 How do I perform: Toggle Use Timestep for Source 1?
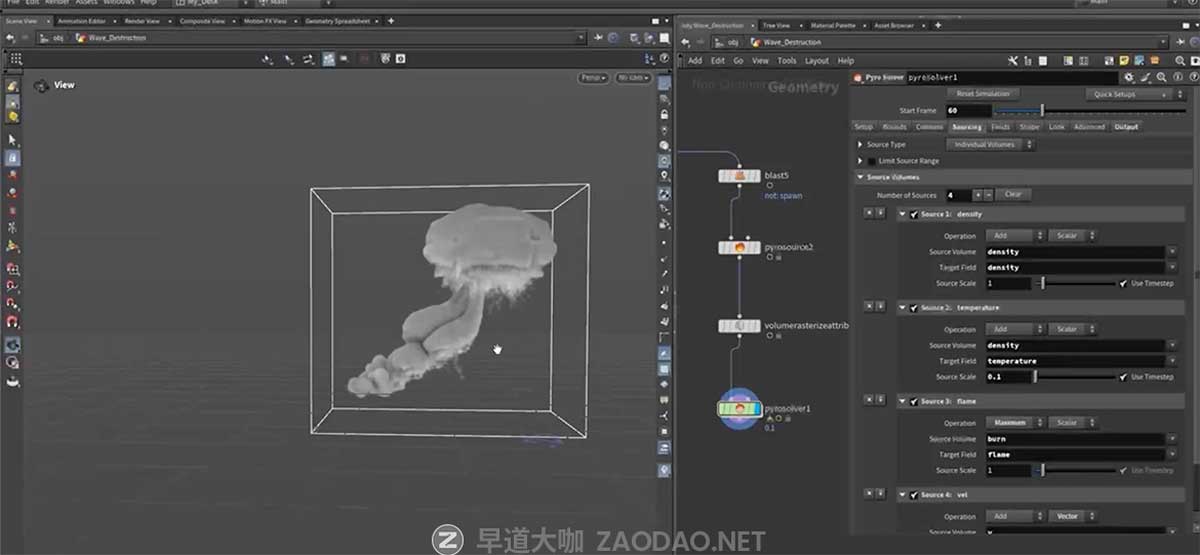(1124, 284)
